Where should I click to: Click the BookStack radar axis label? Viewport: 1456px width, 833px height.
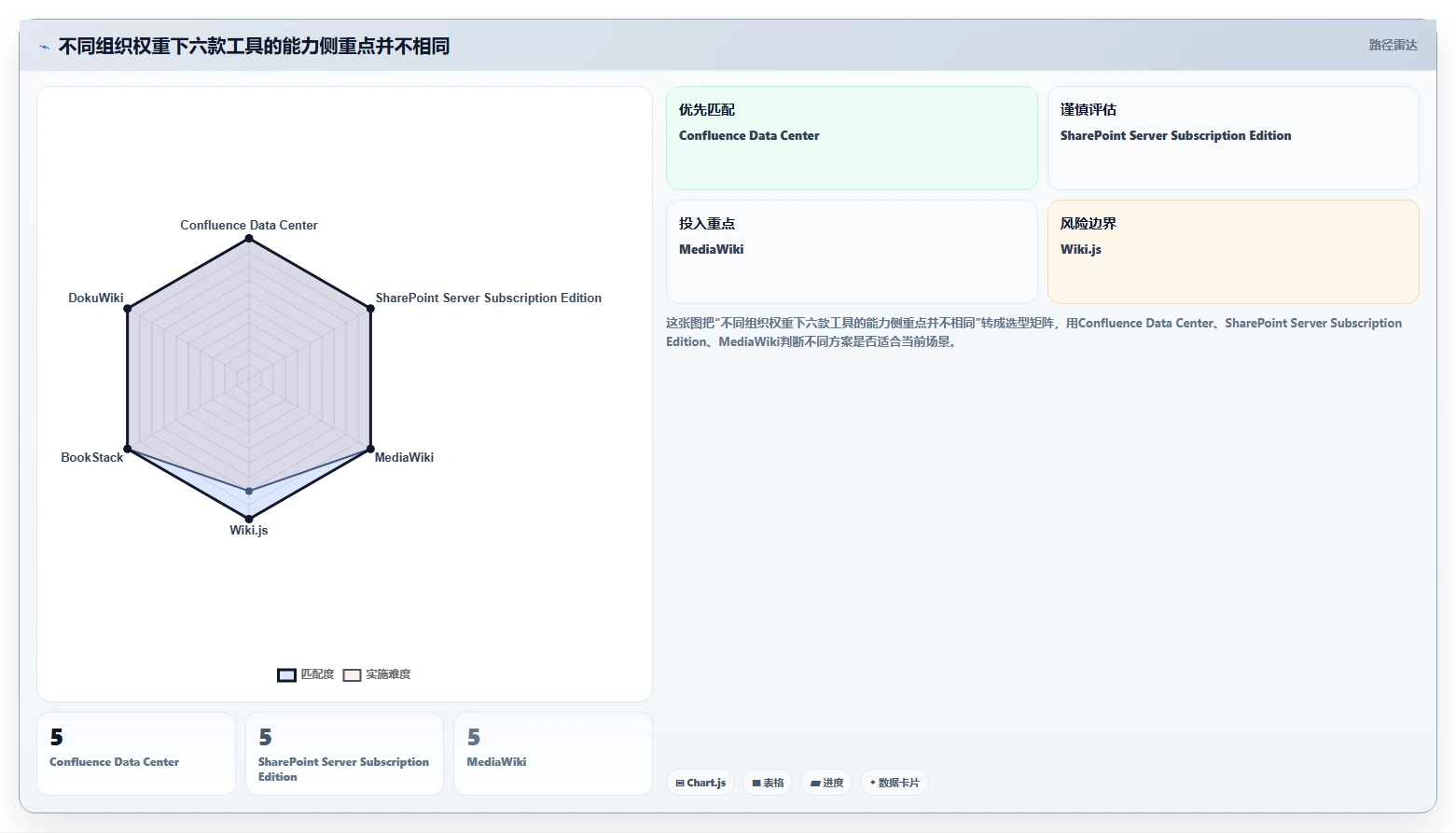tap(92, 457)
